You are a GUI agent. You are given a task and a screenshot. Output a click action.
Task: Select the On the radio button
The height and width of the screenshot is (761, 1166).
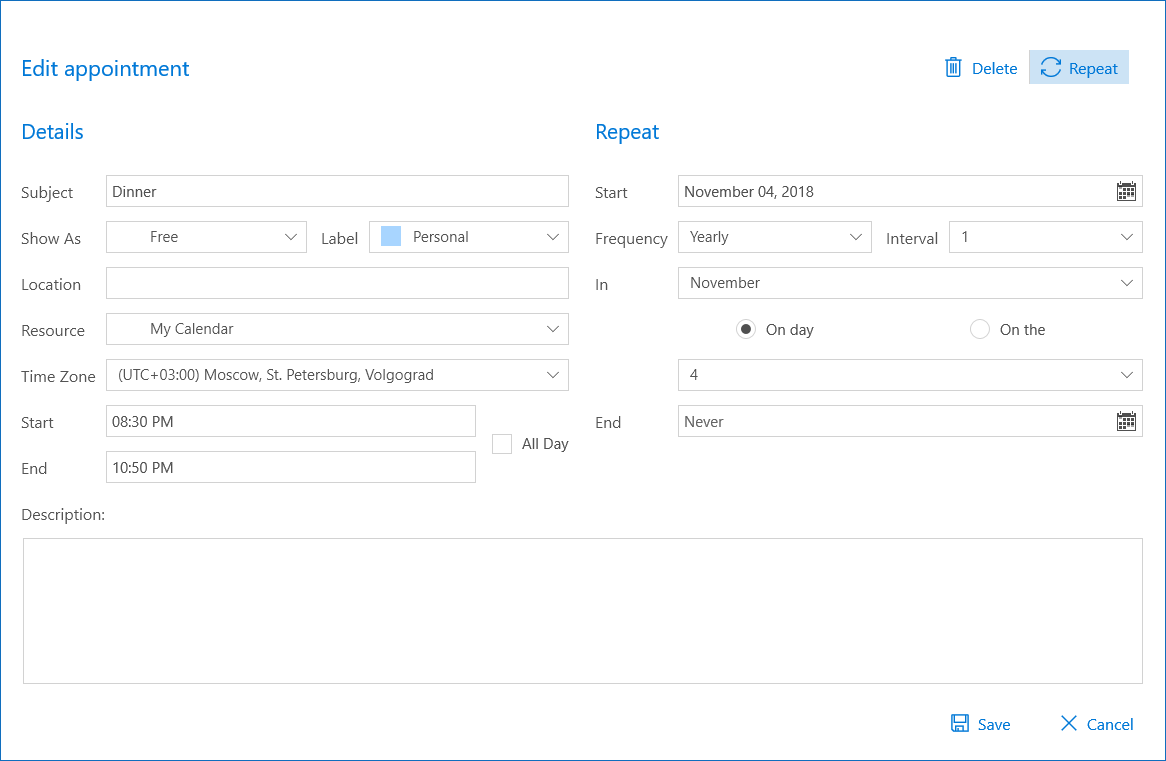[980, 329]
